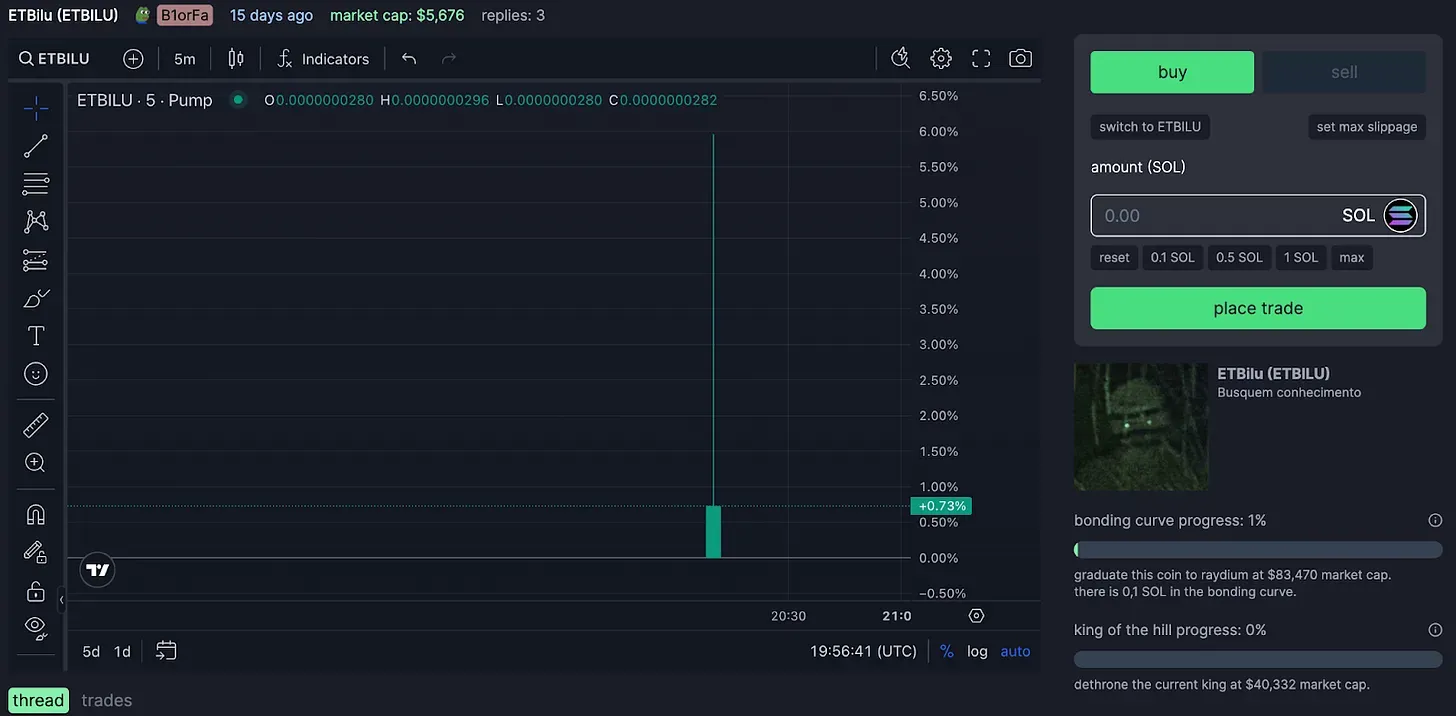Select the 5d date range
Viewport: 1456px width, 716px height.
91,651
